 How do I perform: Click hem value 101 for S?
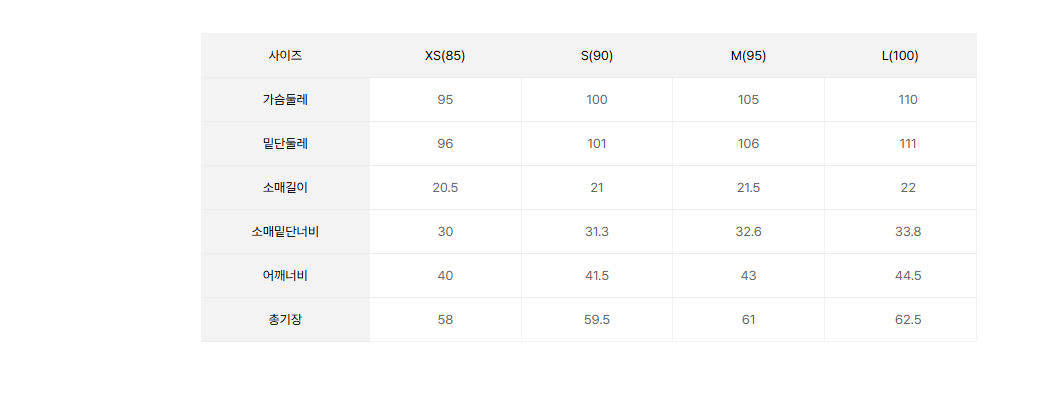(x=596, y=144)
